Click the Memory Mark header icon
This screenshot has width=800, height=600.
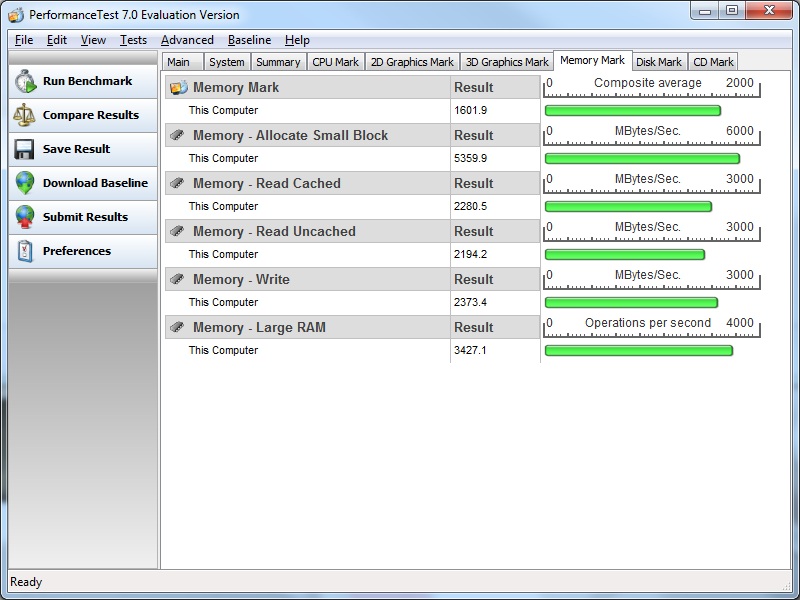(179, 87)
